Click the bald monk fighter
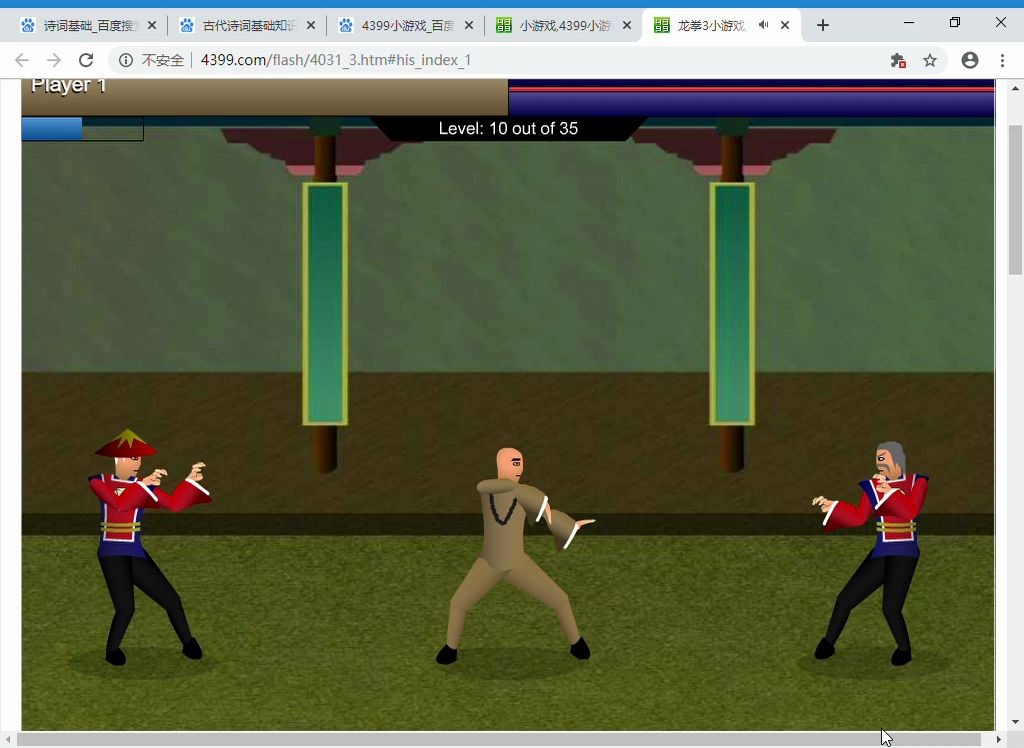 514,556
